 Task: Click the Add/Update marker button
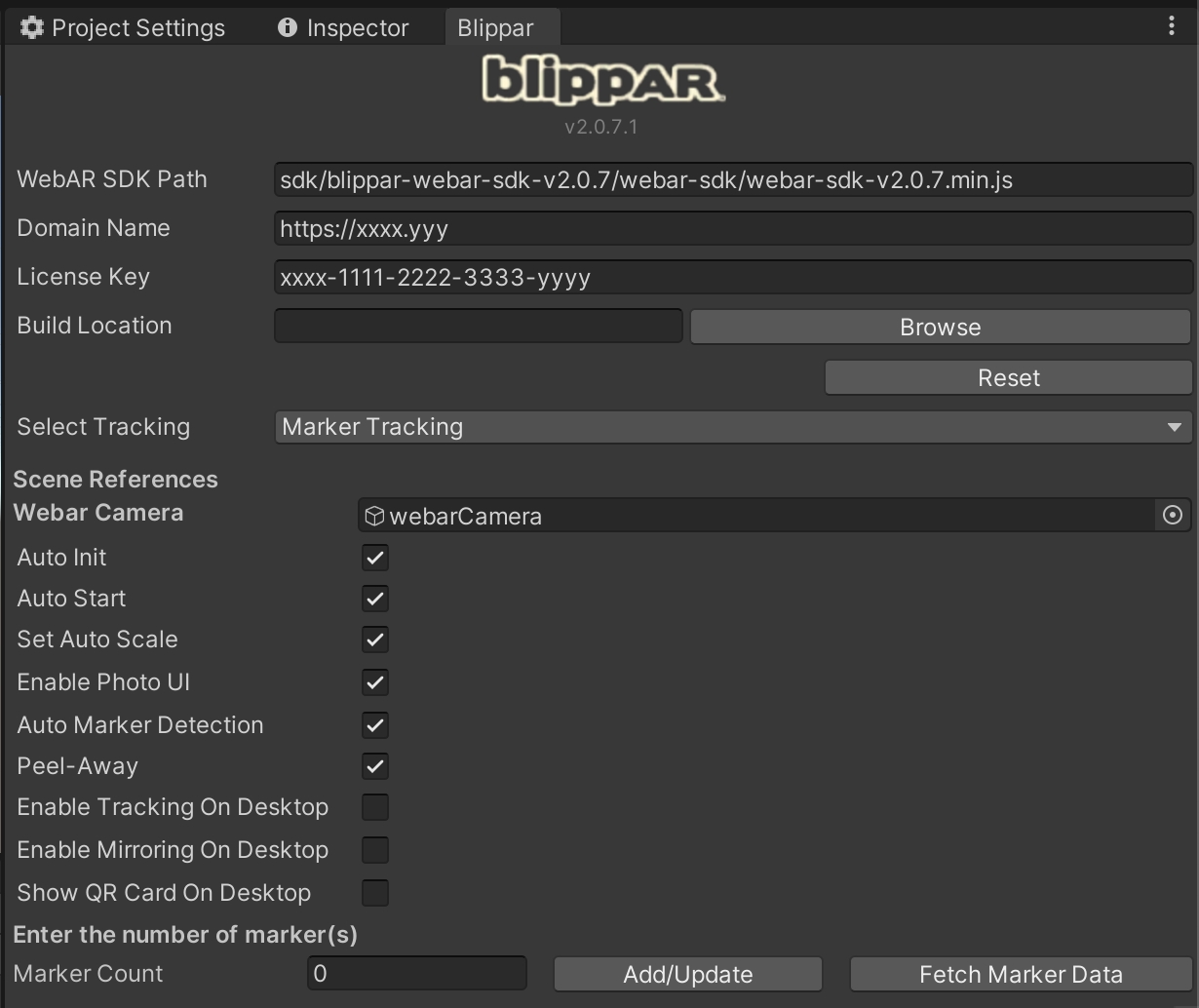687,974
